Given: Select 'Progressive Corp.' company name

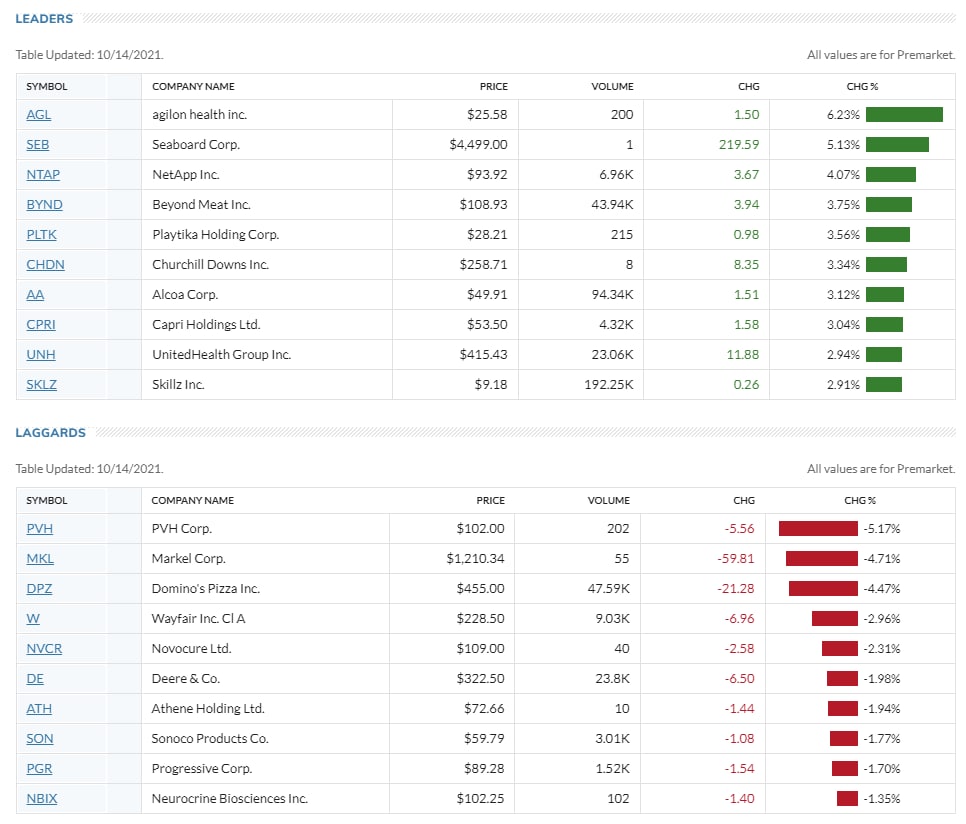Looking at the screenshot, I should coord(201,769).
